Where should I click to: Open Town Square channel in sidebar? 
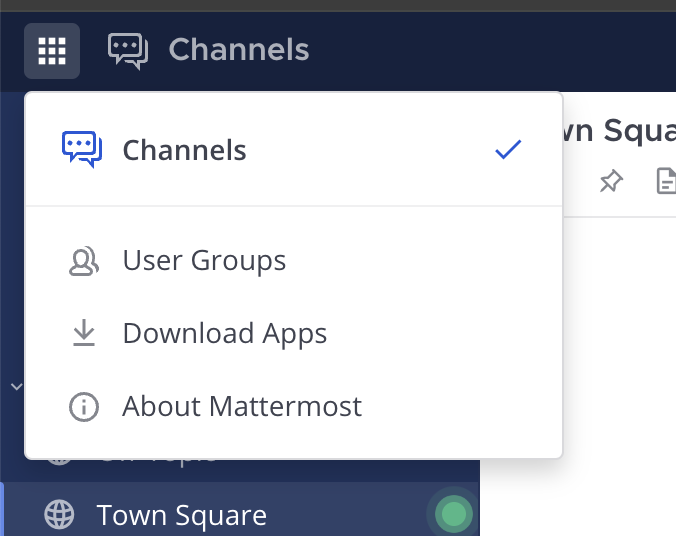(x=241, y=509)
